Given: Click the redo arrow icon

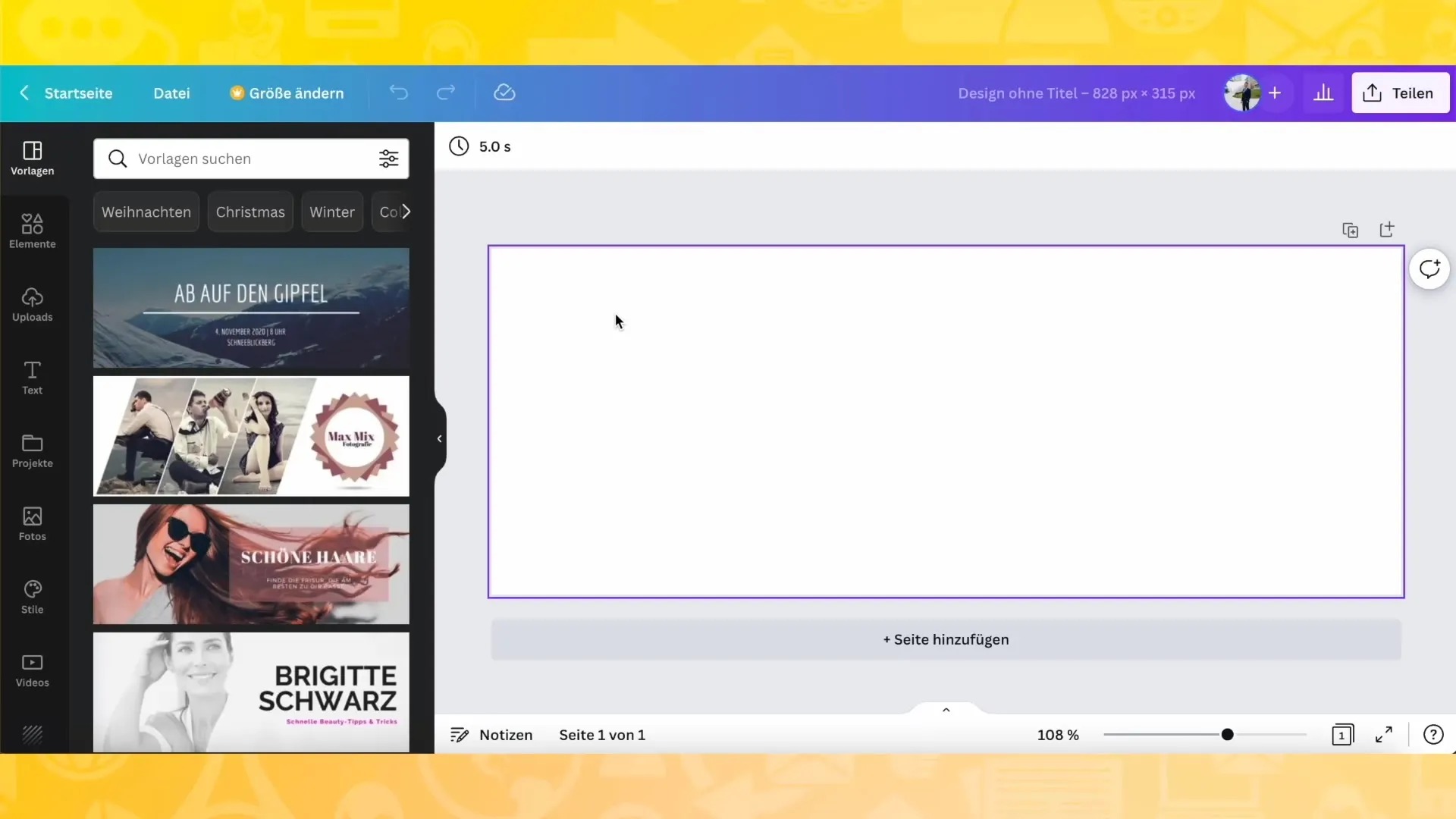Looking at the screenshot, I should (446, 93).
